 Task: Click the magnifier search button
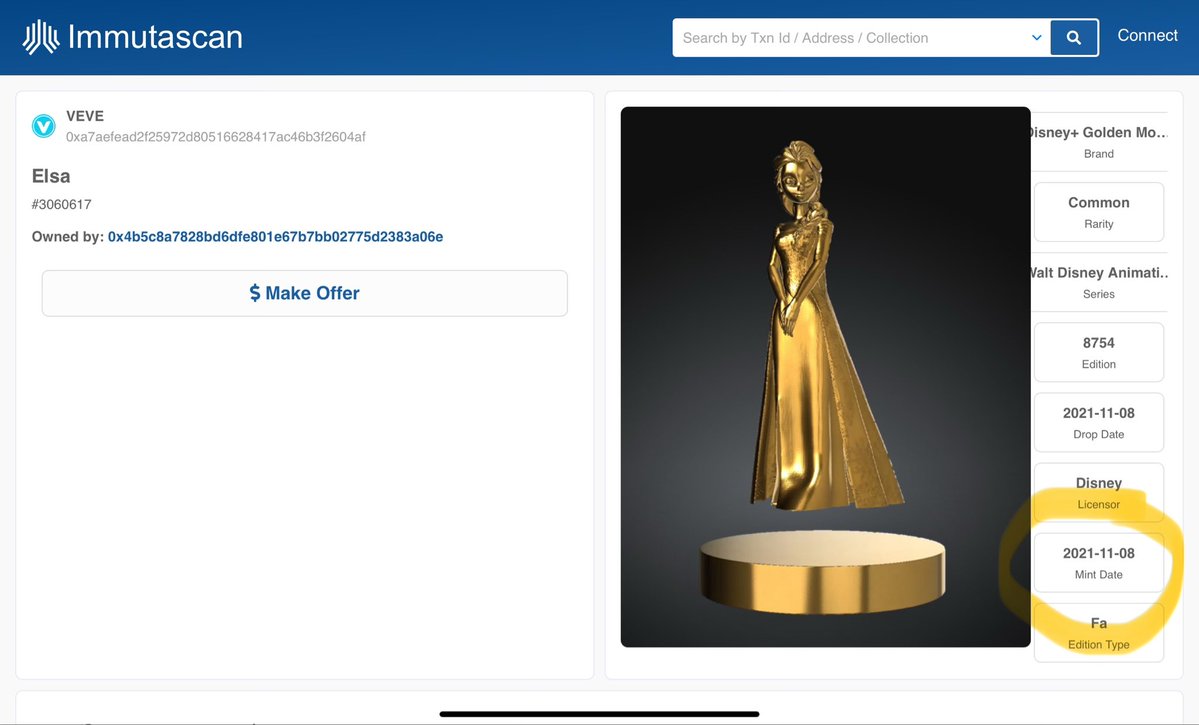pos(1074,37)
